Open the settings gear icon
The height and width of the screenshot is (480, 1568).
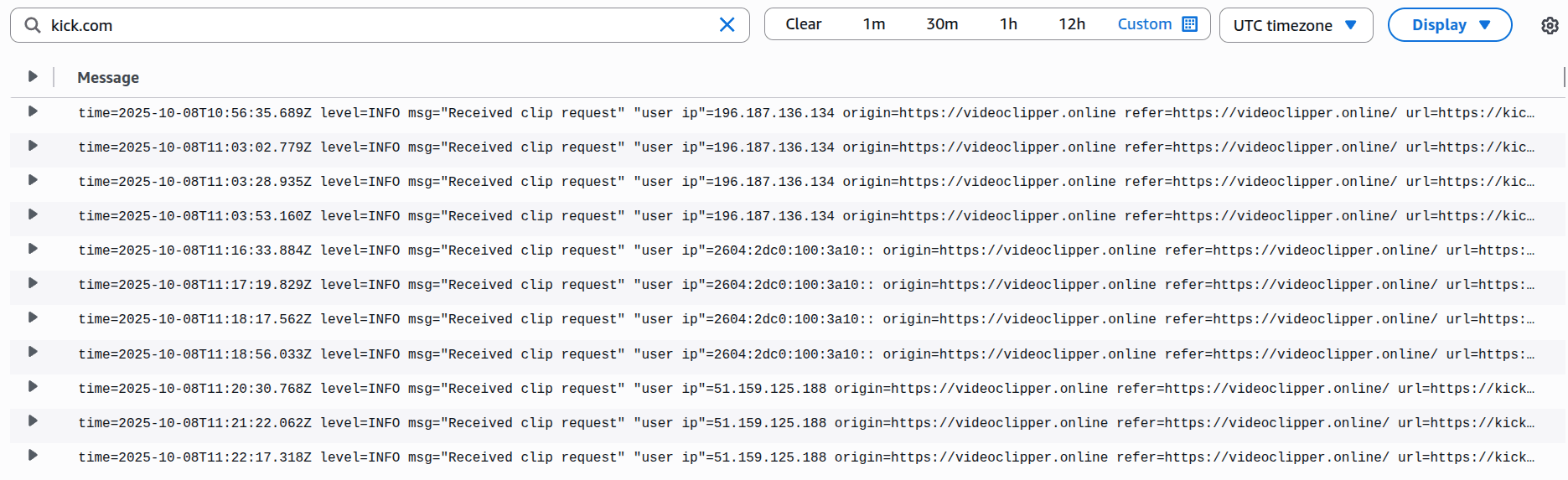[1550, 25]
